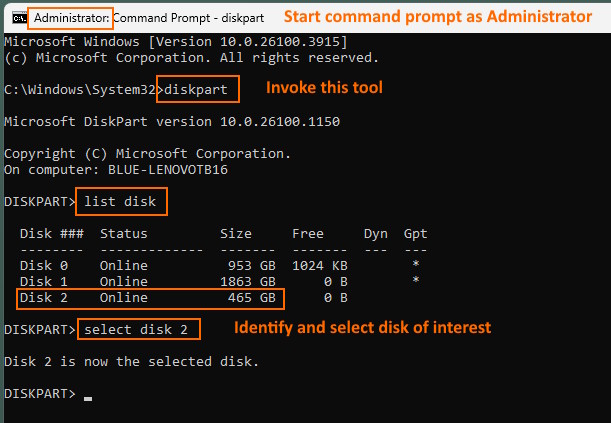Viewport: 611px width, 423px height.
Task: Click the Online status of Disk 0
Action: 124,266
